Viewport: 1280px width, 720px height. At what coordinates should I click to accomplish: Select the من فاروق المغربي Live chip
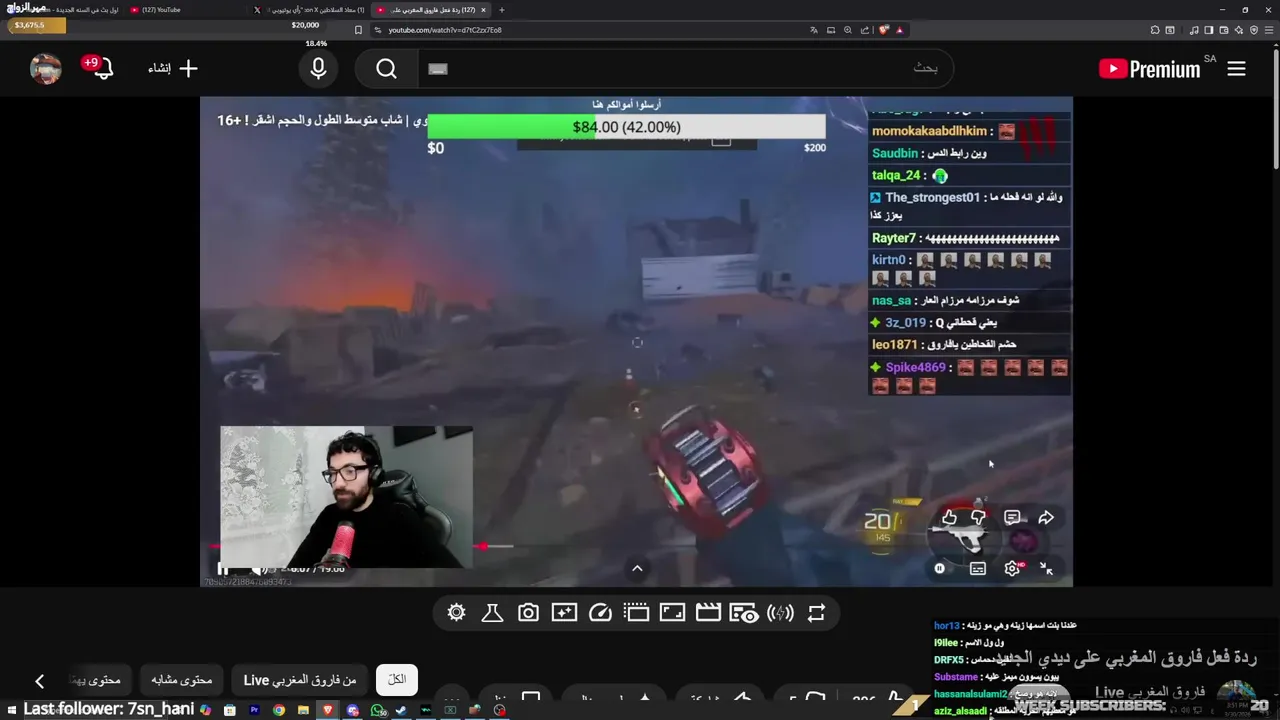point(300,679)
